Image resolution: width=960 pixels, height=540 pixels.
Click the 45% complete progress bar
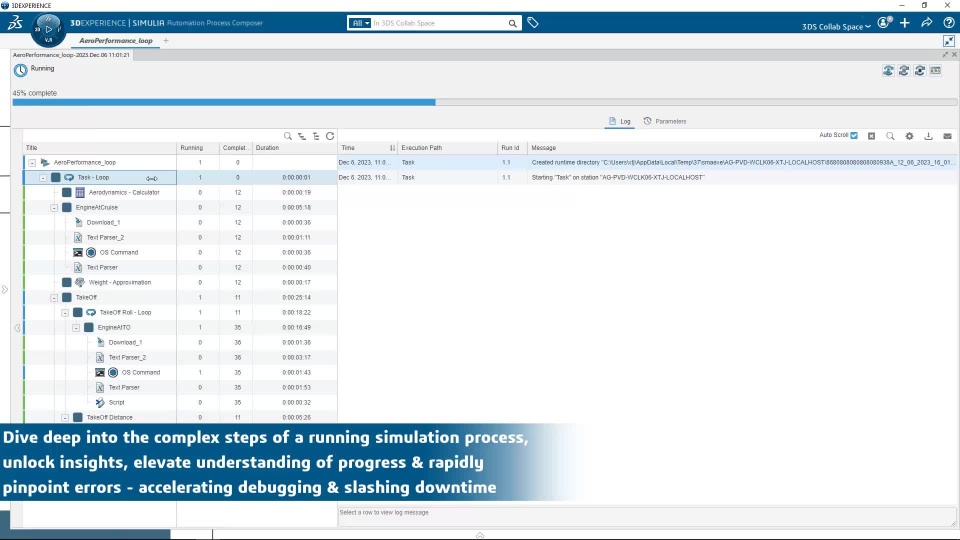(484, 103)
